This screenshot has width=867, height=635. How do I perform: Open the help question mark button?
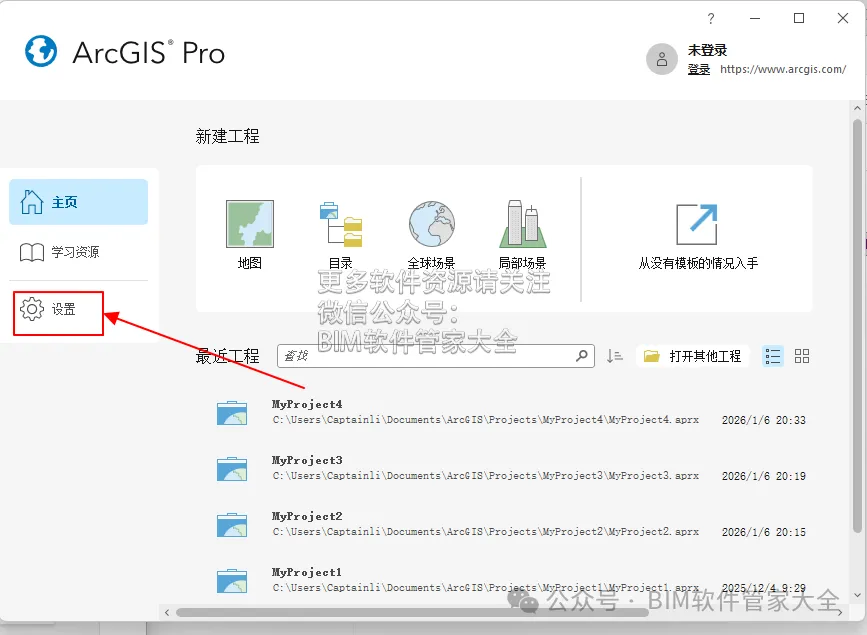[711, 19]
